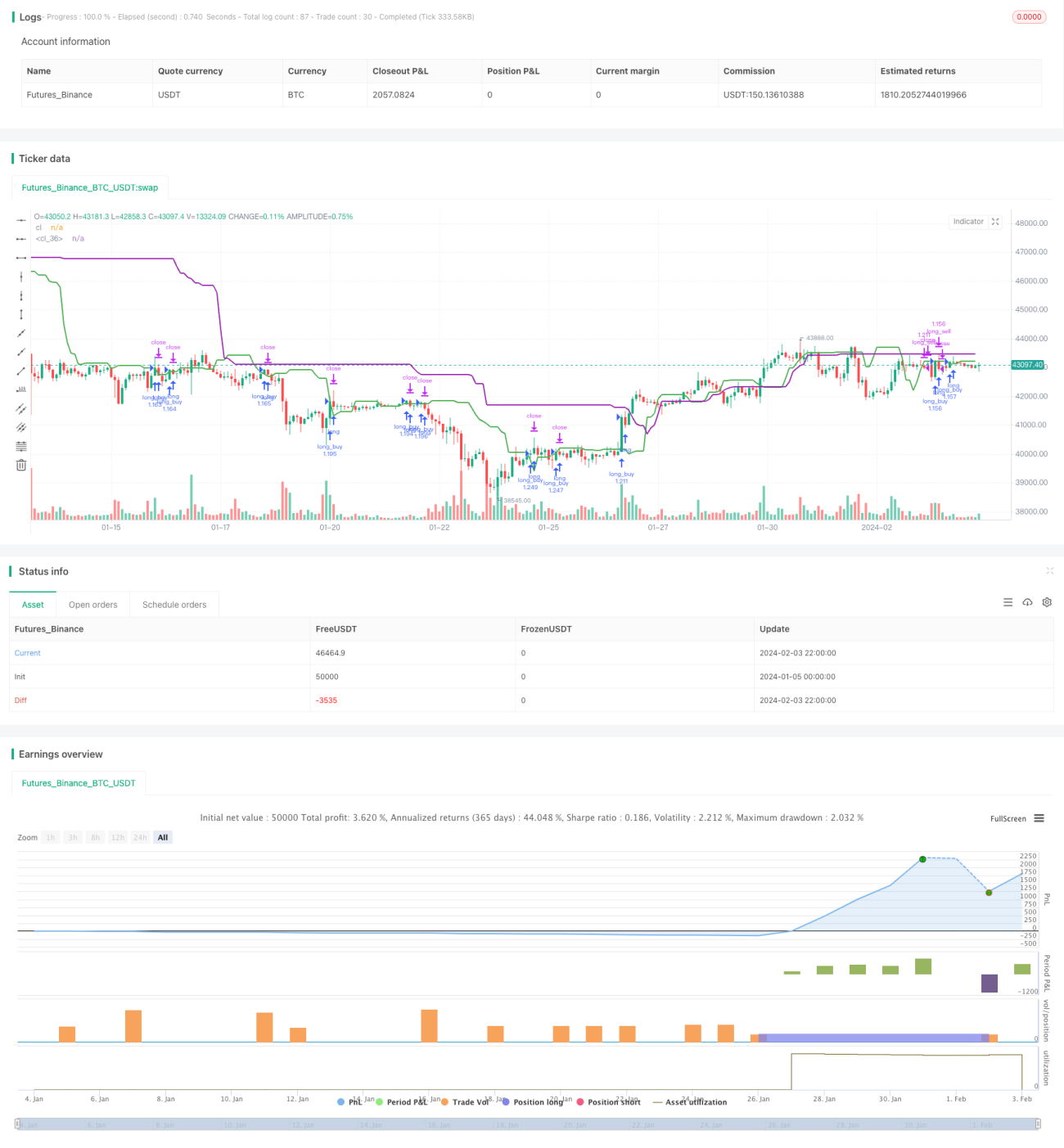Viewport: 1064px width, 1148px height.
Task: Open the Indicator dropdown on chart
Action: click(x=968, y=222)
